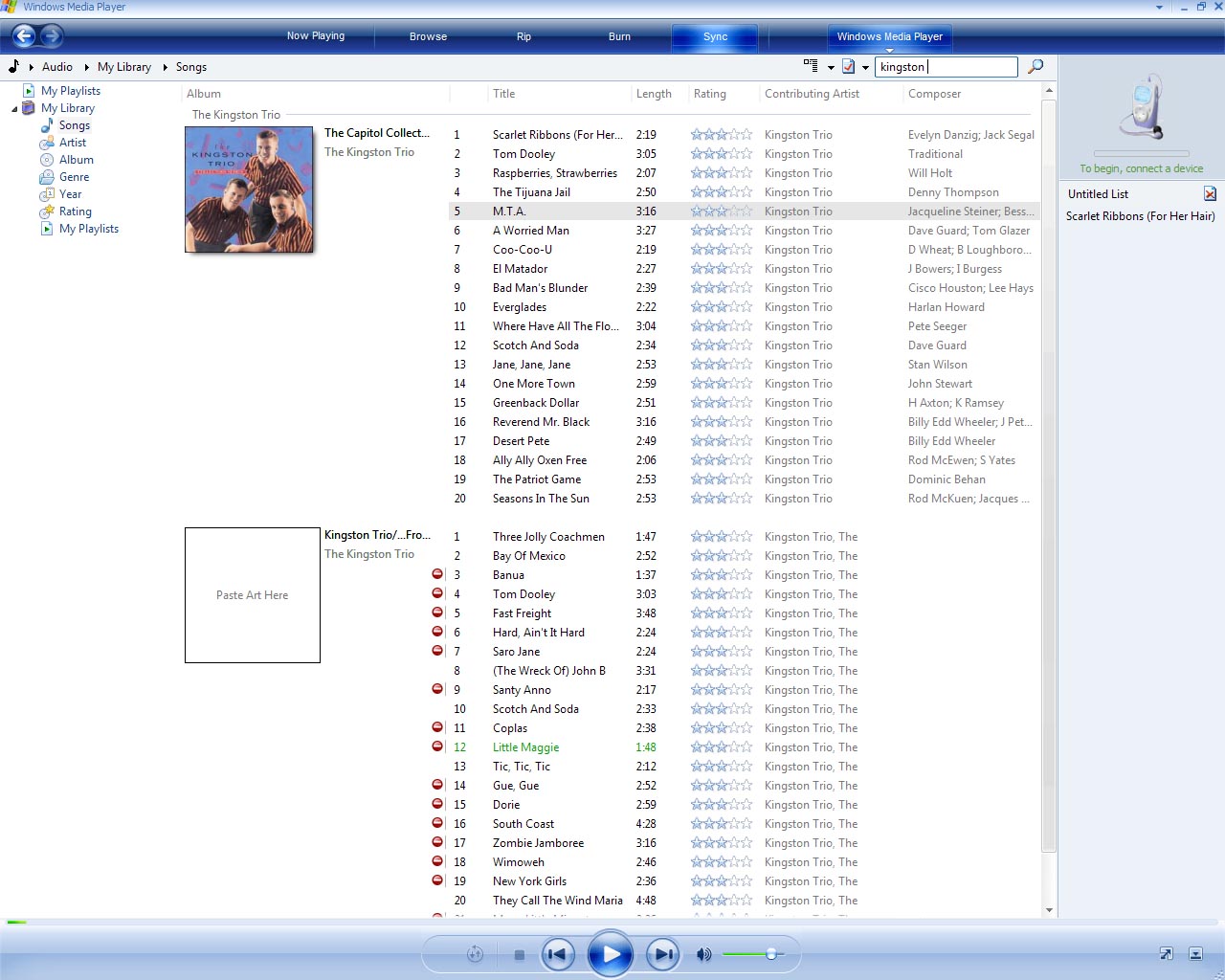Click the Forward navigation arrow button
Viewport: 1225px width, 980px height.
[52, 36]
